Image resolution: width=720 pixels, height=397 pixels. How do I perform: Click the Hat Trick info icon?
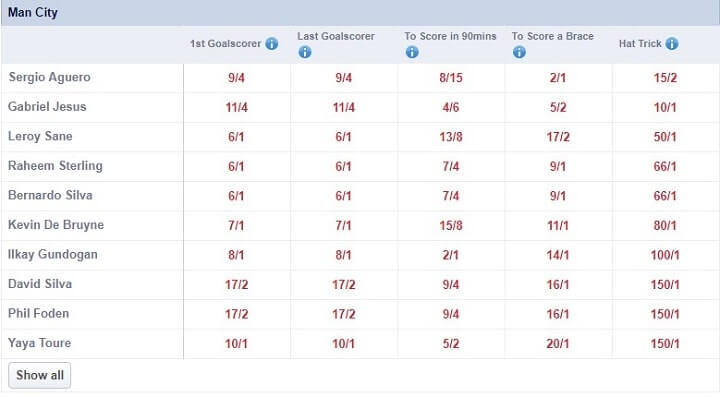[672, 44]
